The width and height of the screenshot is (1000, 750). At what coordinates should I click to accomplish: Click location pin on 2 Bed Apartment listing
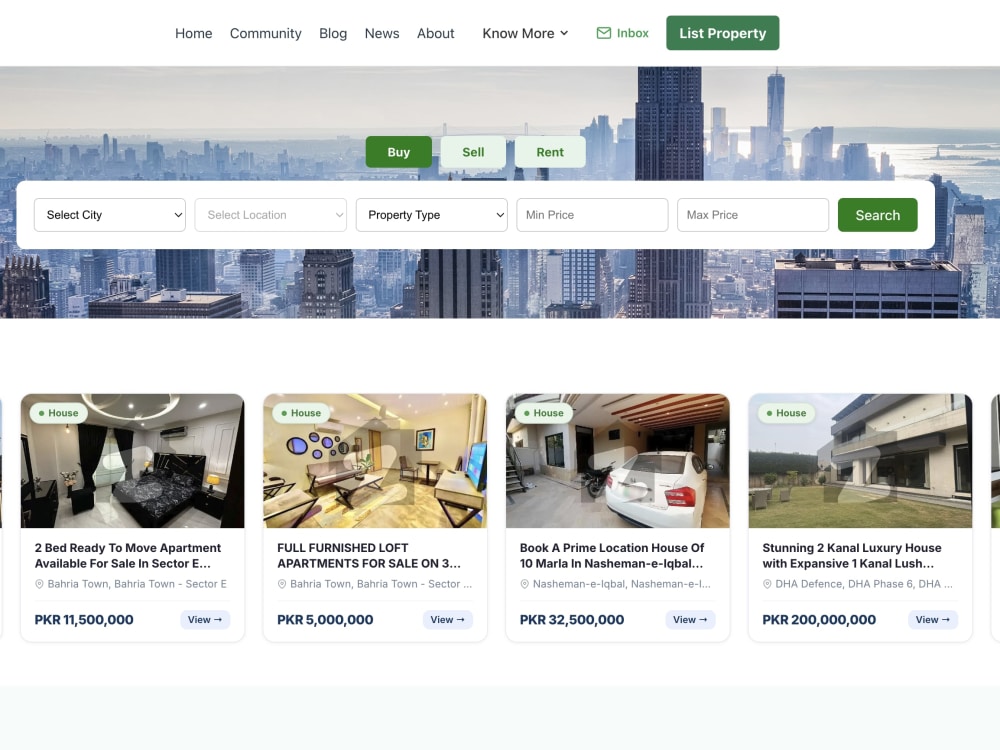[39, 584]
